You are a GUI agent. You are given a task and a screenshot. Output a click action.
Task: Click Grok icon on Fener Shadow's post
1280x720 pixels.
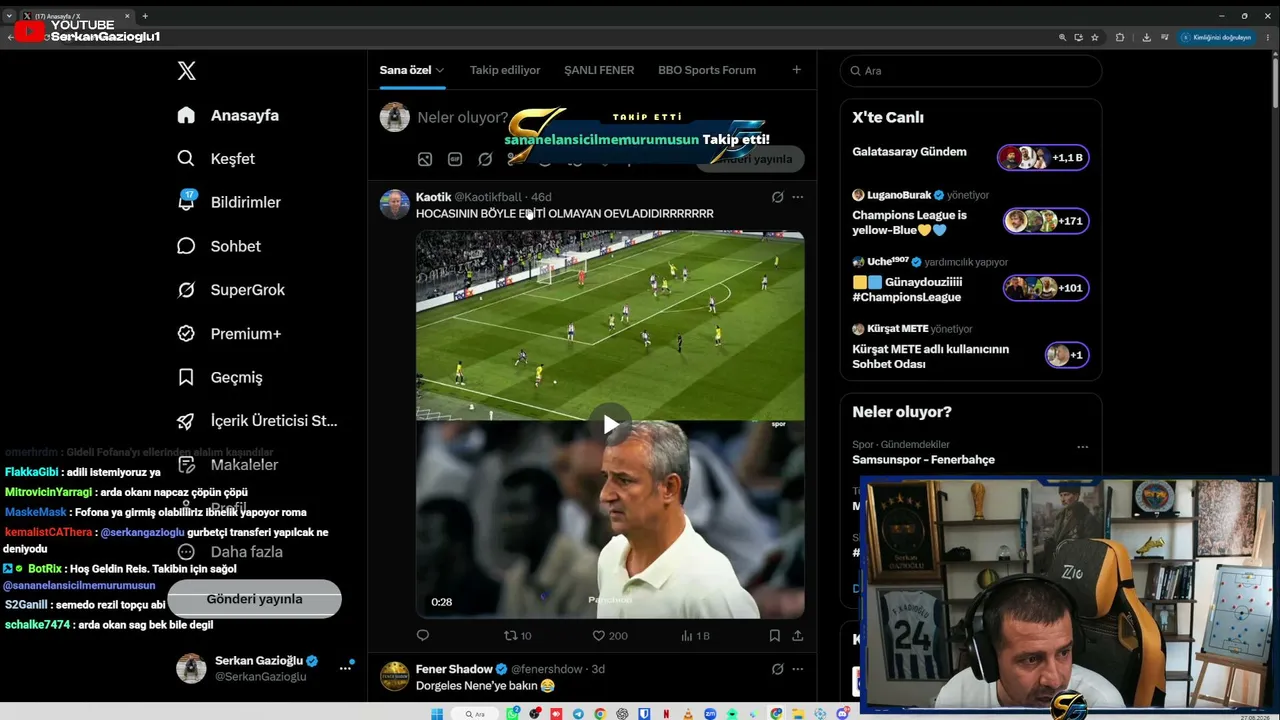[x=777, y=669]
